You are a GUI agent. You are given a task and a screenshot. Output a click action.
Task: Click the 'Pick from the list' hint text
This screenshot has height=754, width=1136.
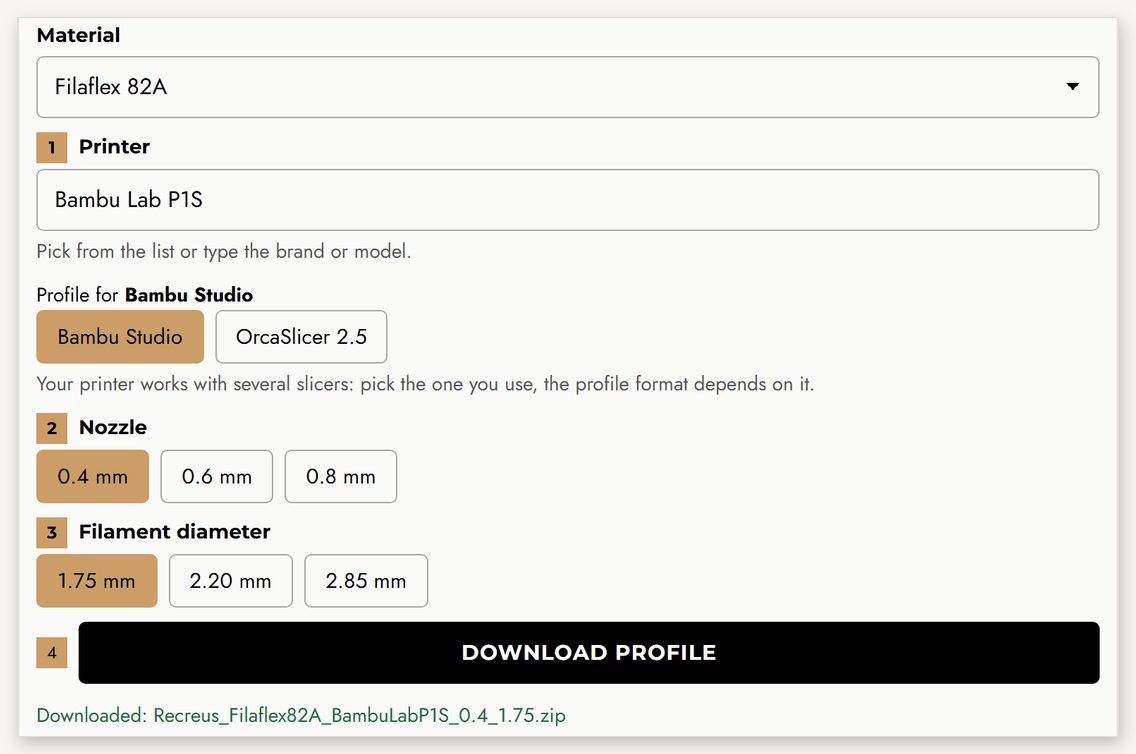pos(224,251)
